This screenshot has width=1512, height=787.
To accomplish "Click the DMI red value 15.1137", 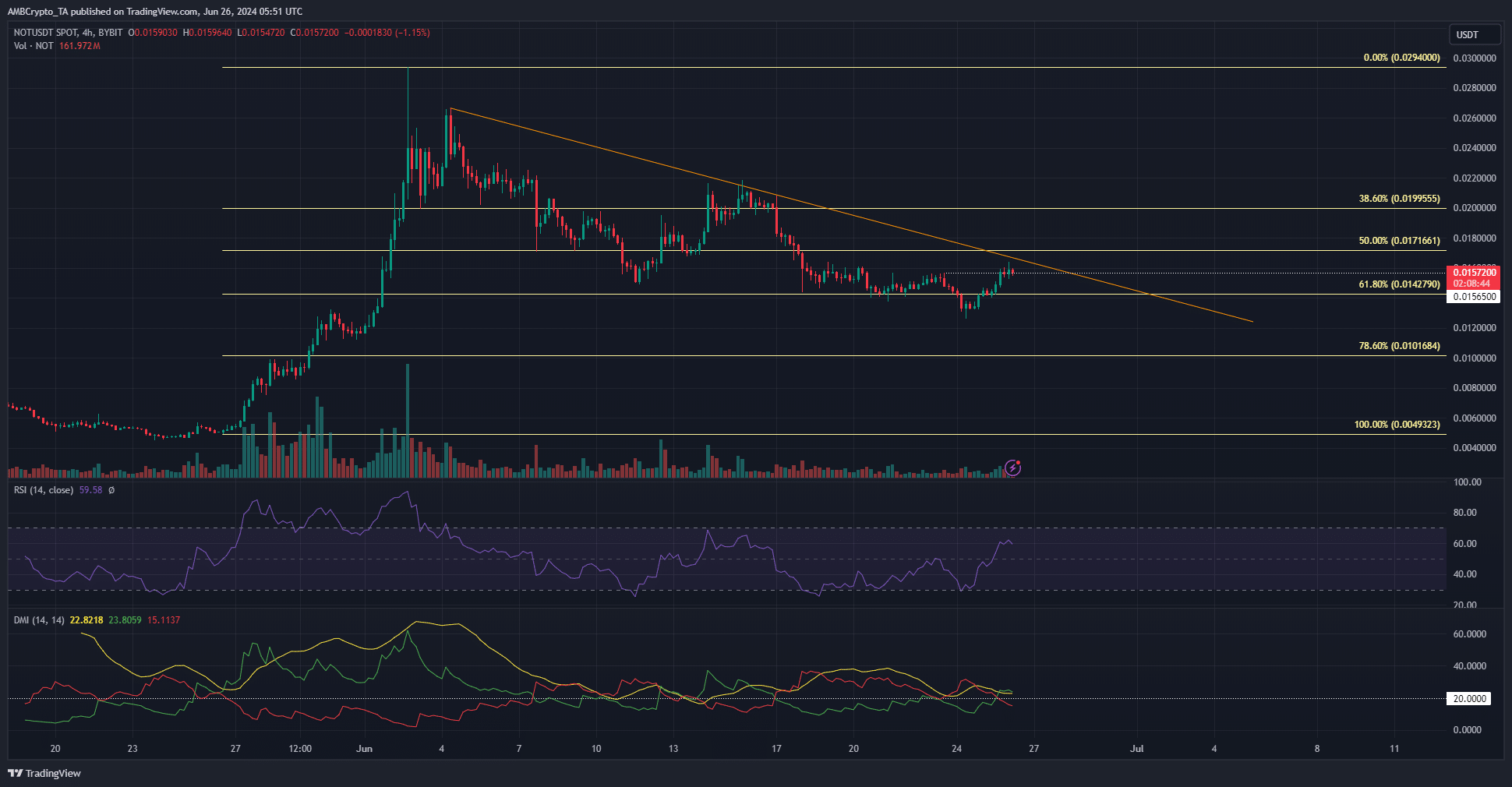I will [164, 620].
